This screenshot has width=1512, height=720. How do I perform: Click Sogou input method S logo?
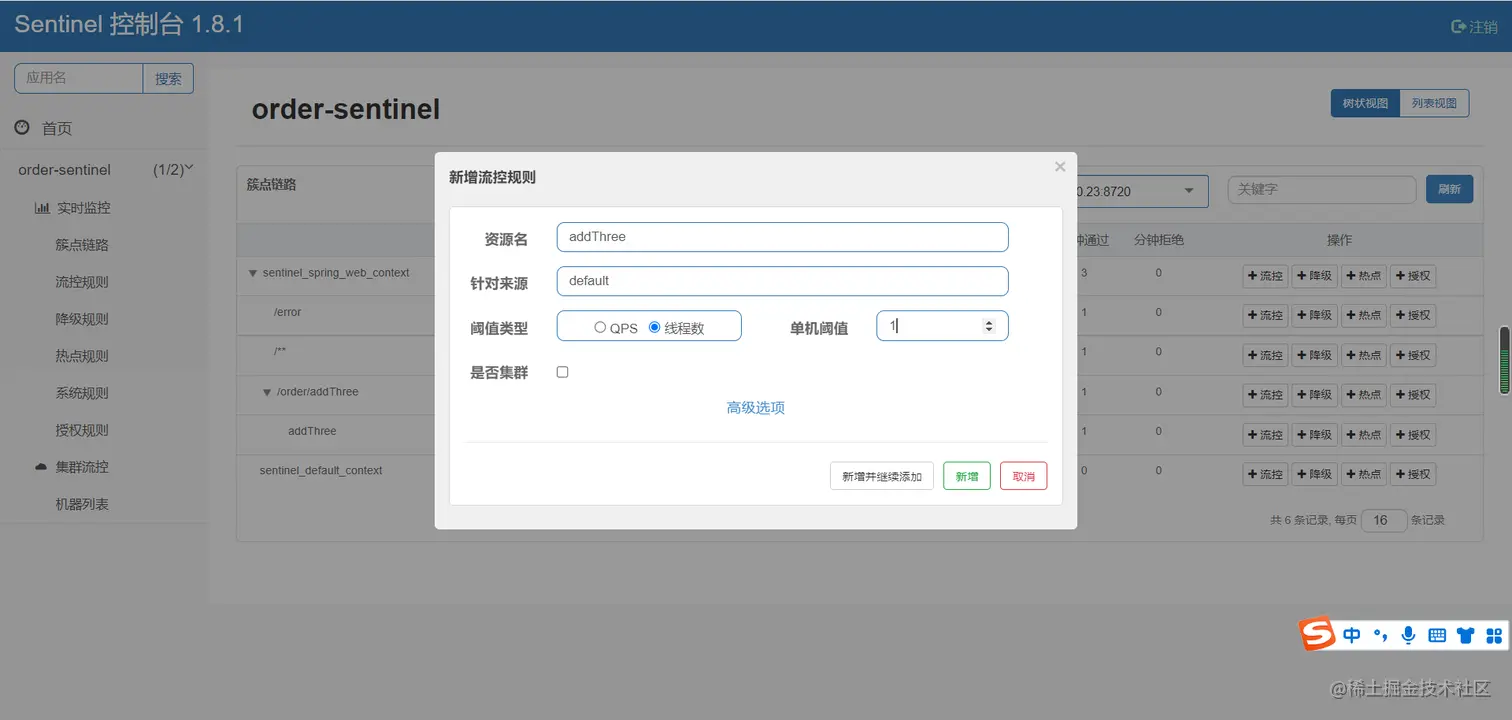pos(1317,633)
